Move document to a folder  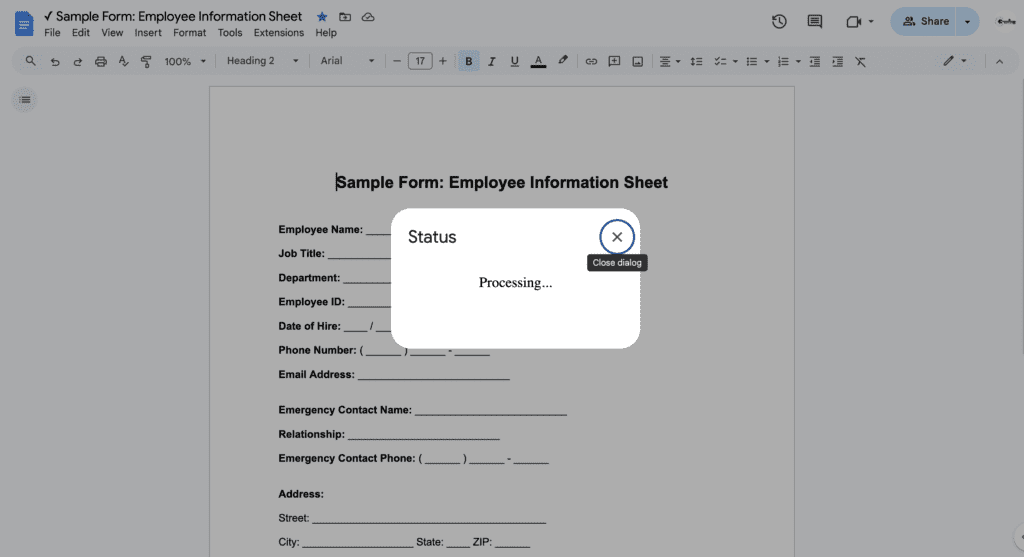point(345,17)
